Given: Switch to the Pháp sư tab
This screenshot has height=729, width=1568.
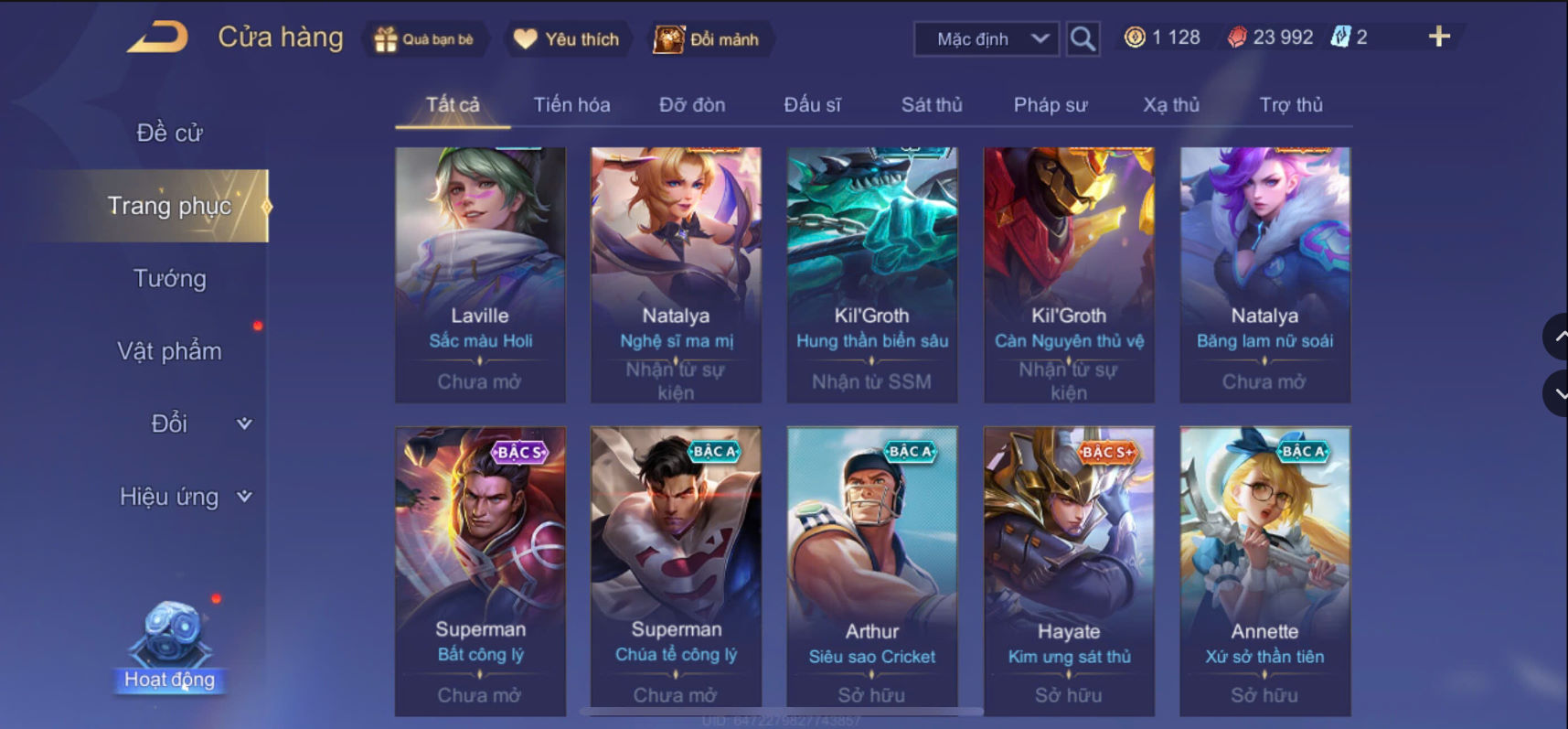Looking at the screenshot, I should click(x=1051, y=105).
